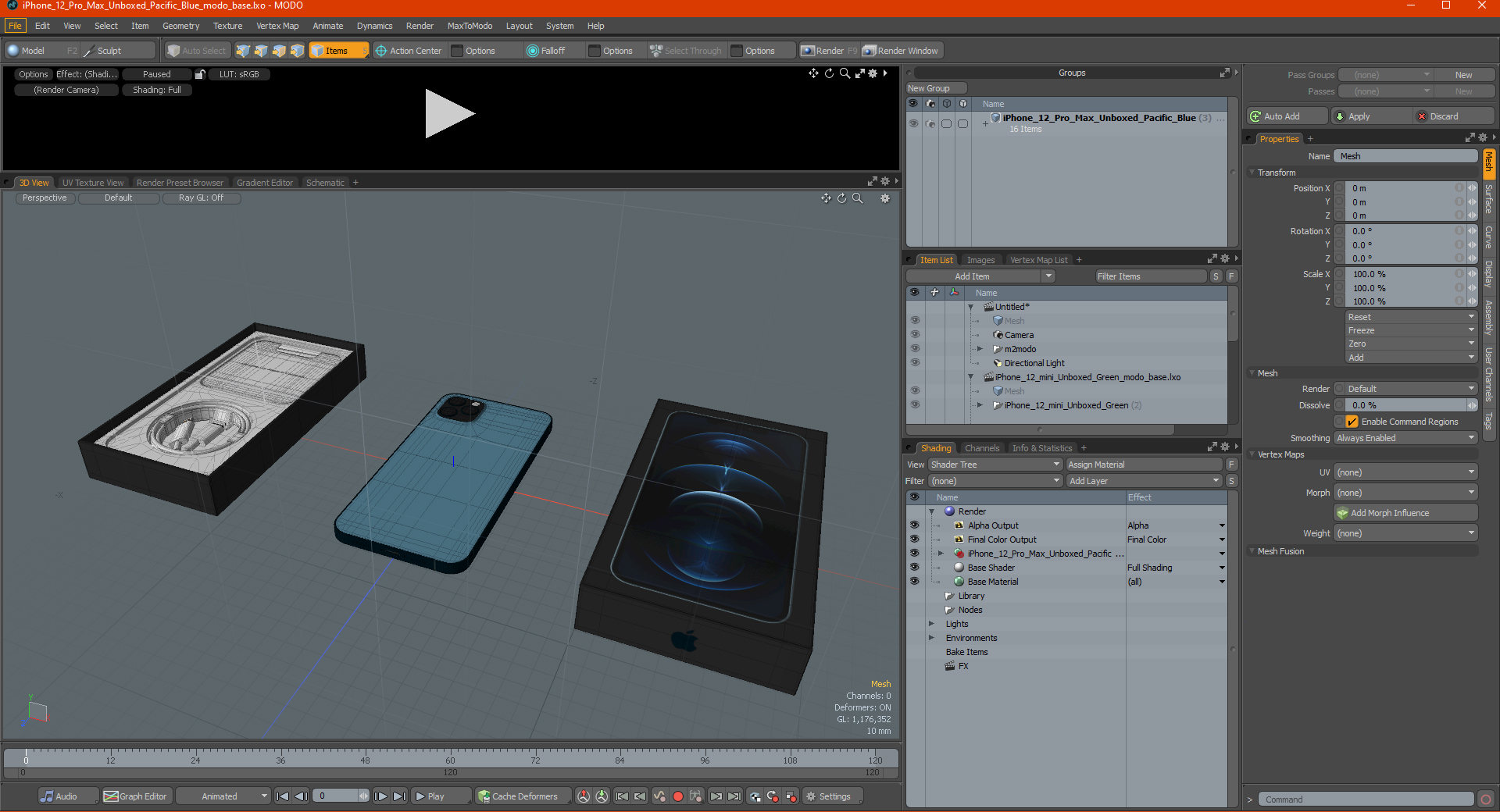
Task: Click the Dissolve percentage slider
Action: tap(1405, 405)
